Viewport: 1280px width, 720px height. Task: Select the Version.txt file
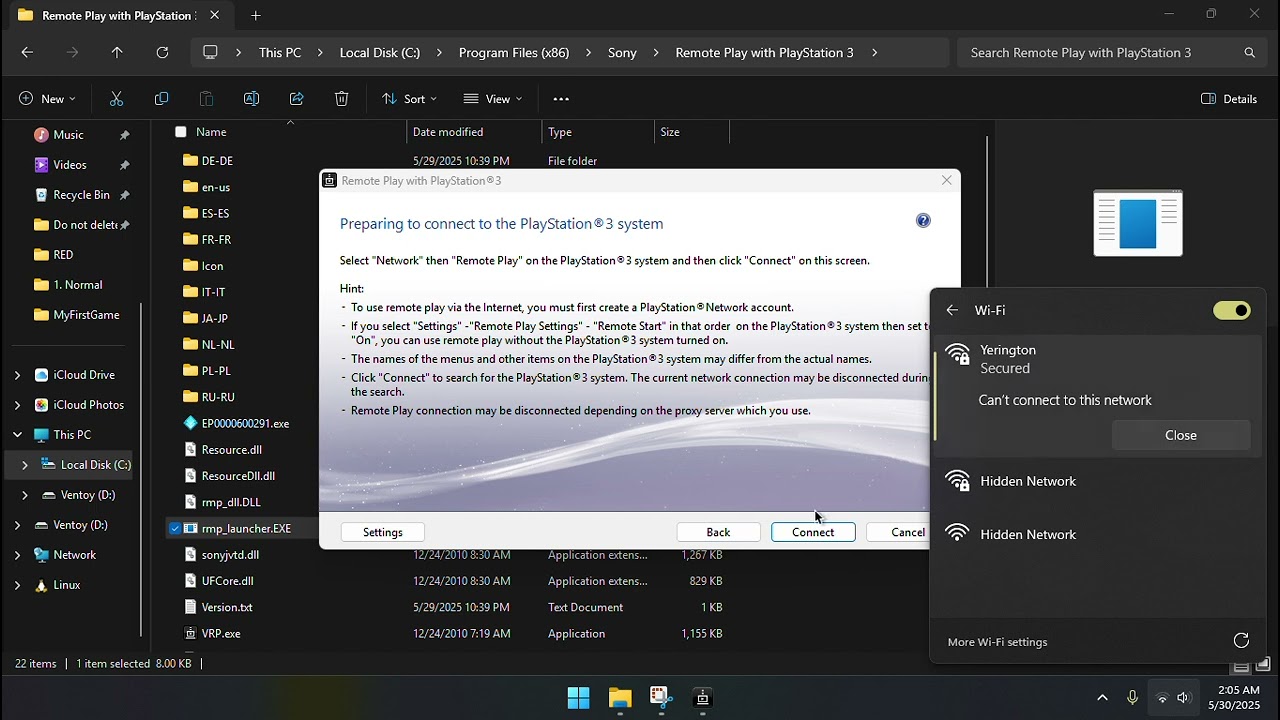227,607
